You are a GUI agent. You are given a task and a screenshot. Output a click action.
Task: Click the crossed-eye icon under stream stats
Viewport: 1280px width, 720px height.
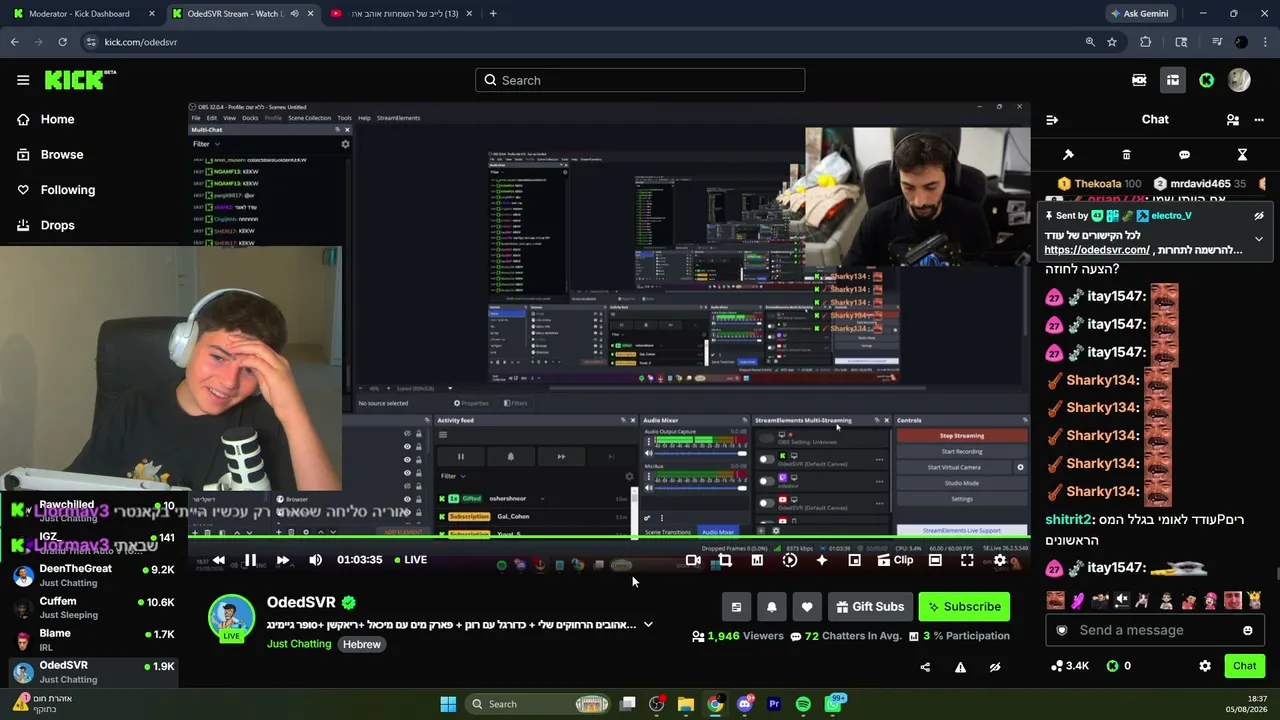coord(995,667)
